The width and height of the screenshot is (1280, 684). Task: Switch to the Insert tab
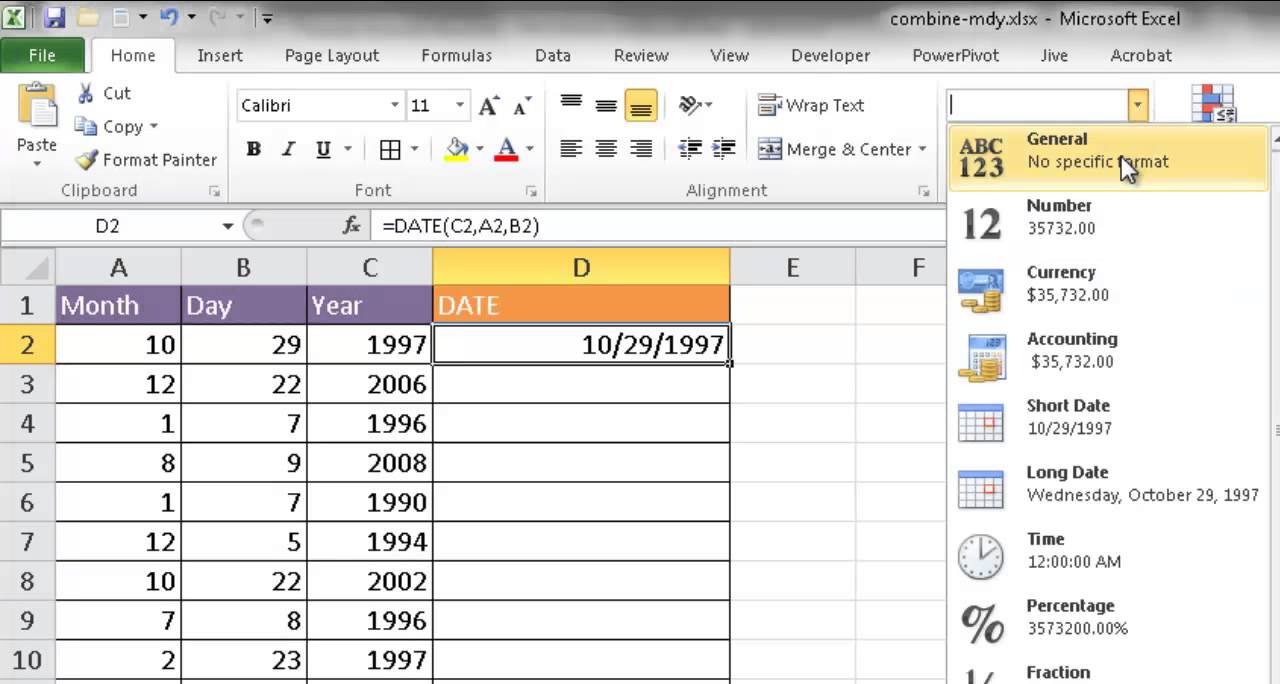pos(220,56)
